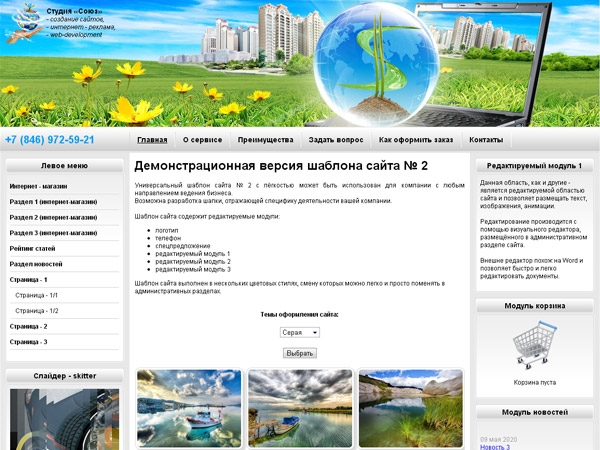Click the Модуль новостей header

535,412
